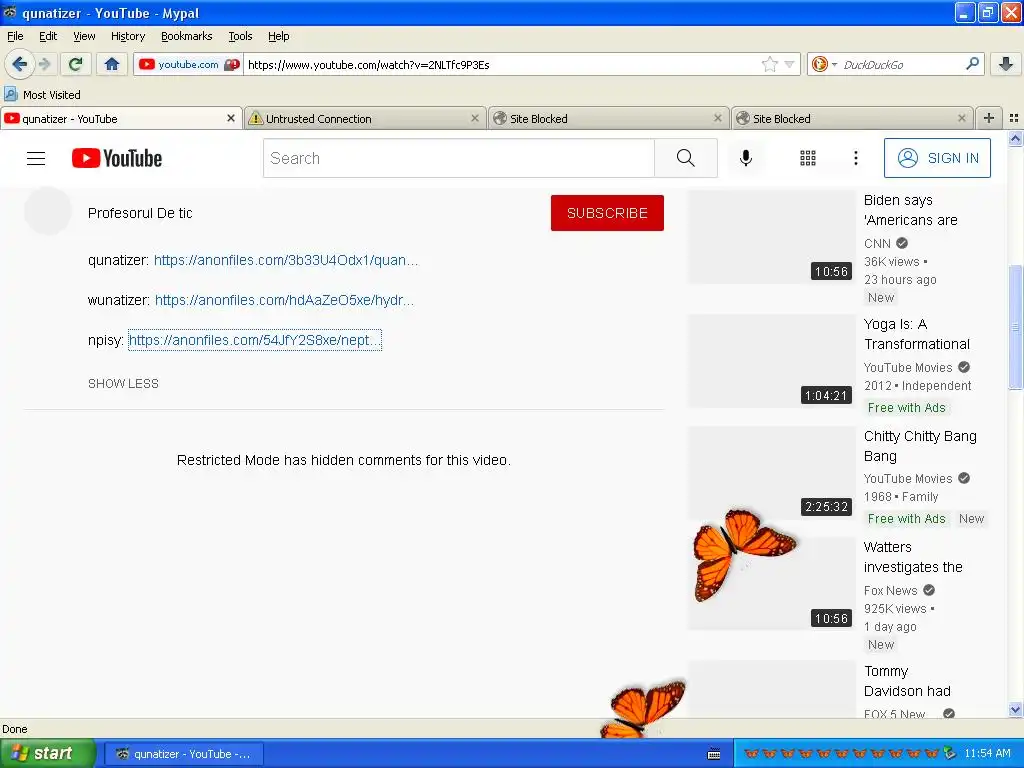Click the SIGN IN button

937,158
